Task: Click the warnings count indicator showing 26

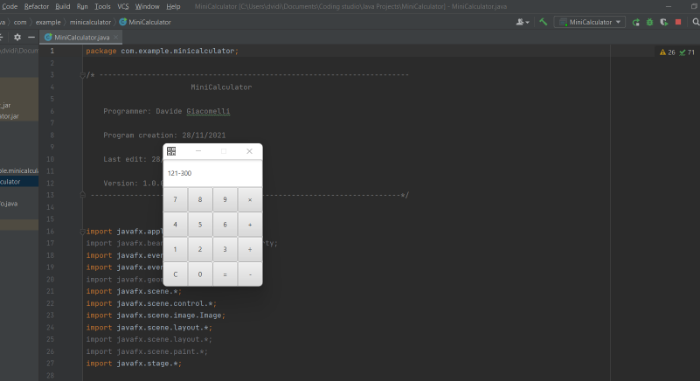Action: (667, 52)
